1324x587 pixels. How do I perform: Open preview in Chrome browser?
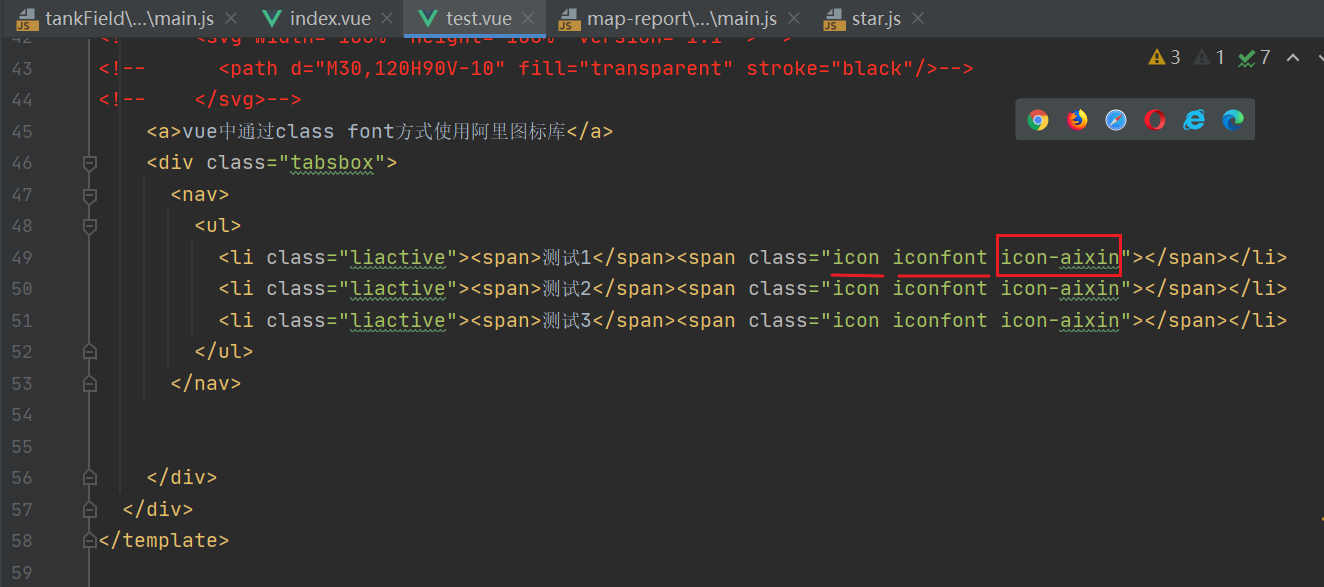point(1038,120)
